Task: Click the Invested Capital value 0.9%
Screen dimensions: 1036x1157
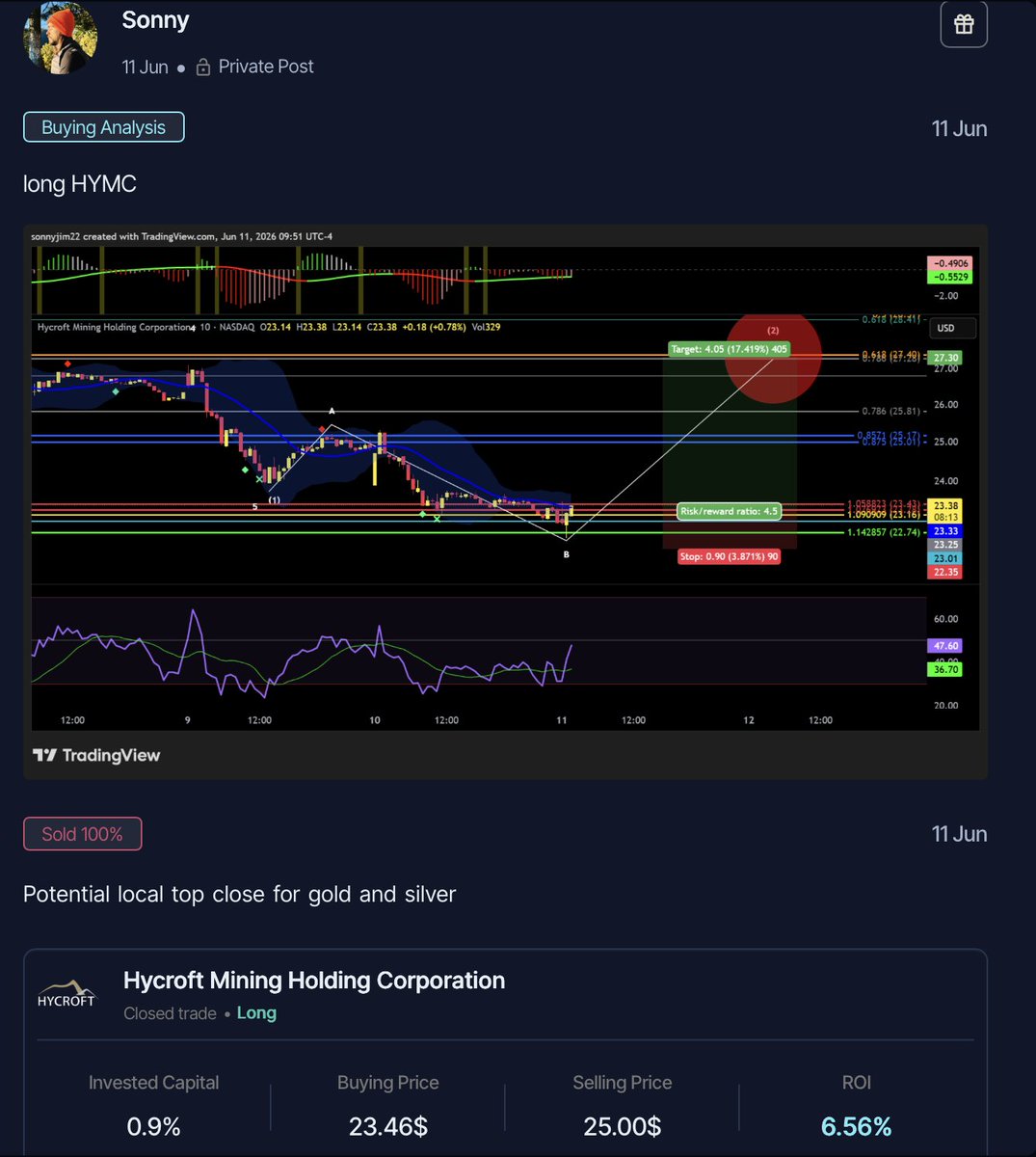Action: tap(153, 1126)
